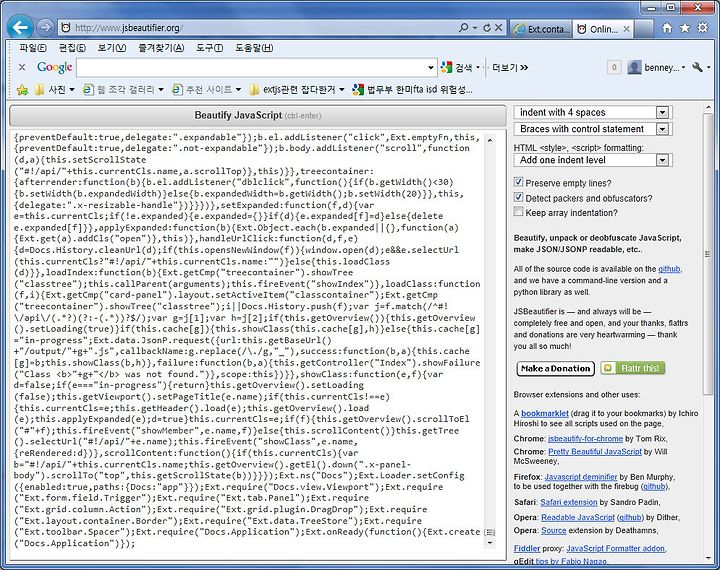Image resolution: width=720 pixels, height=570 pixels.
Task: Click the Google toolbar search box
Action: pos(251,68)
